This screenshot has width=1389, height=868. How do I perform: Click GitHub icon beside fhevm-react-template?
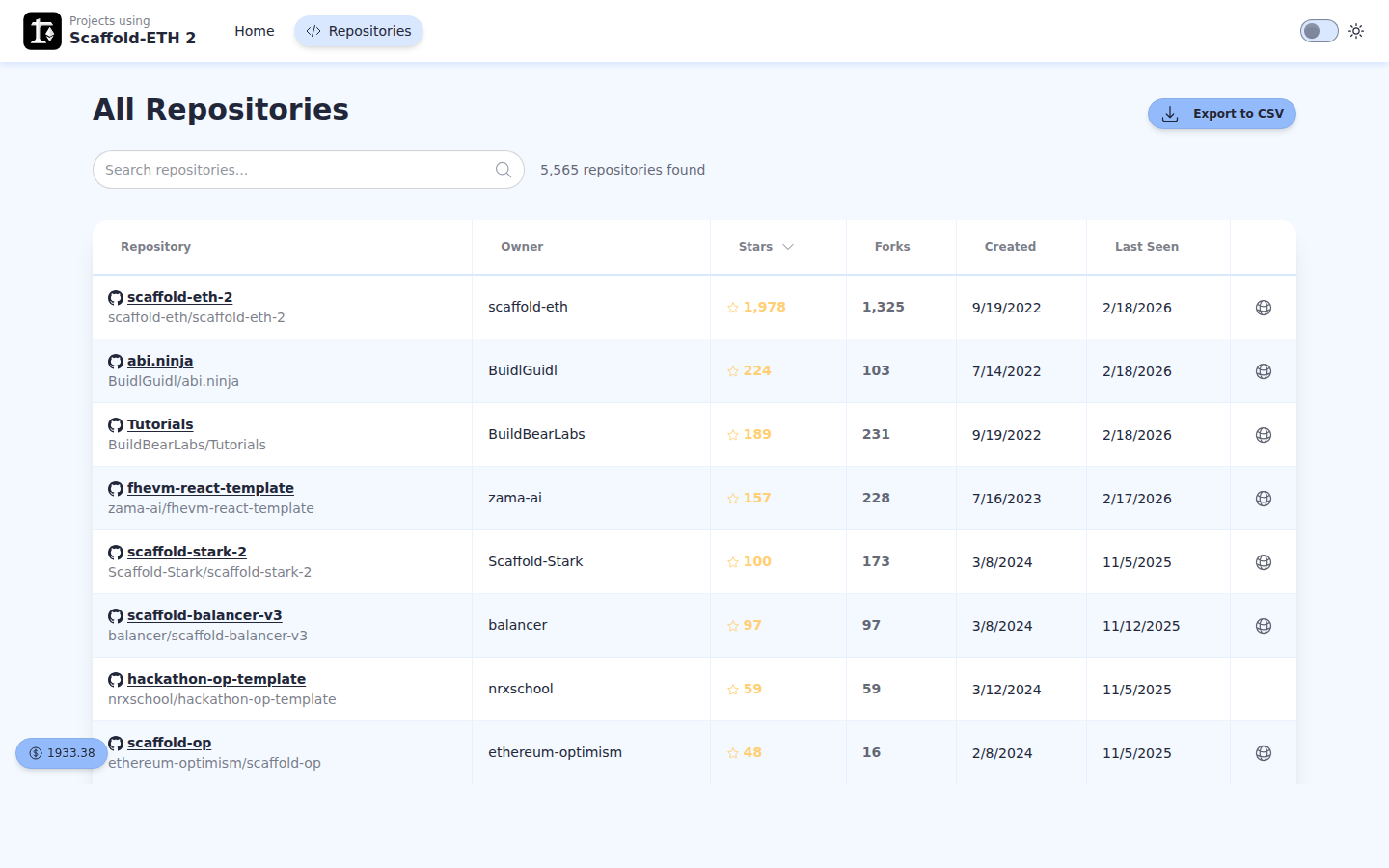(116, 489)
